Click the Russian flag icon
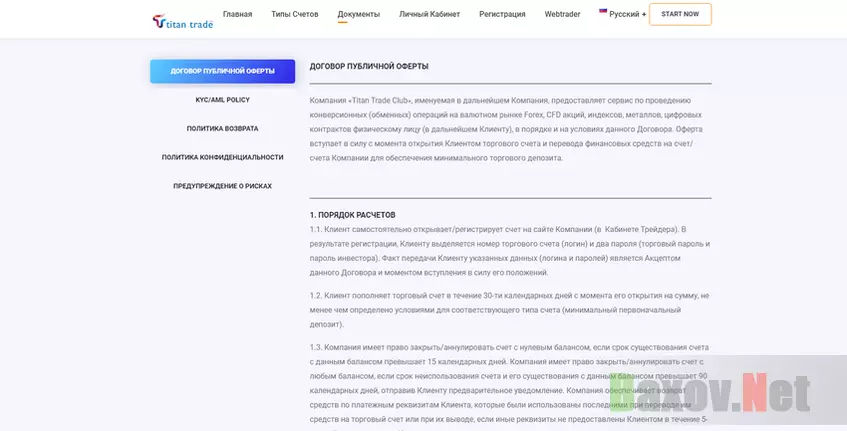Viewport: 847px width, 431px height. 603,11
